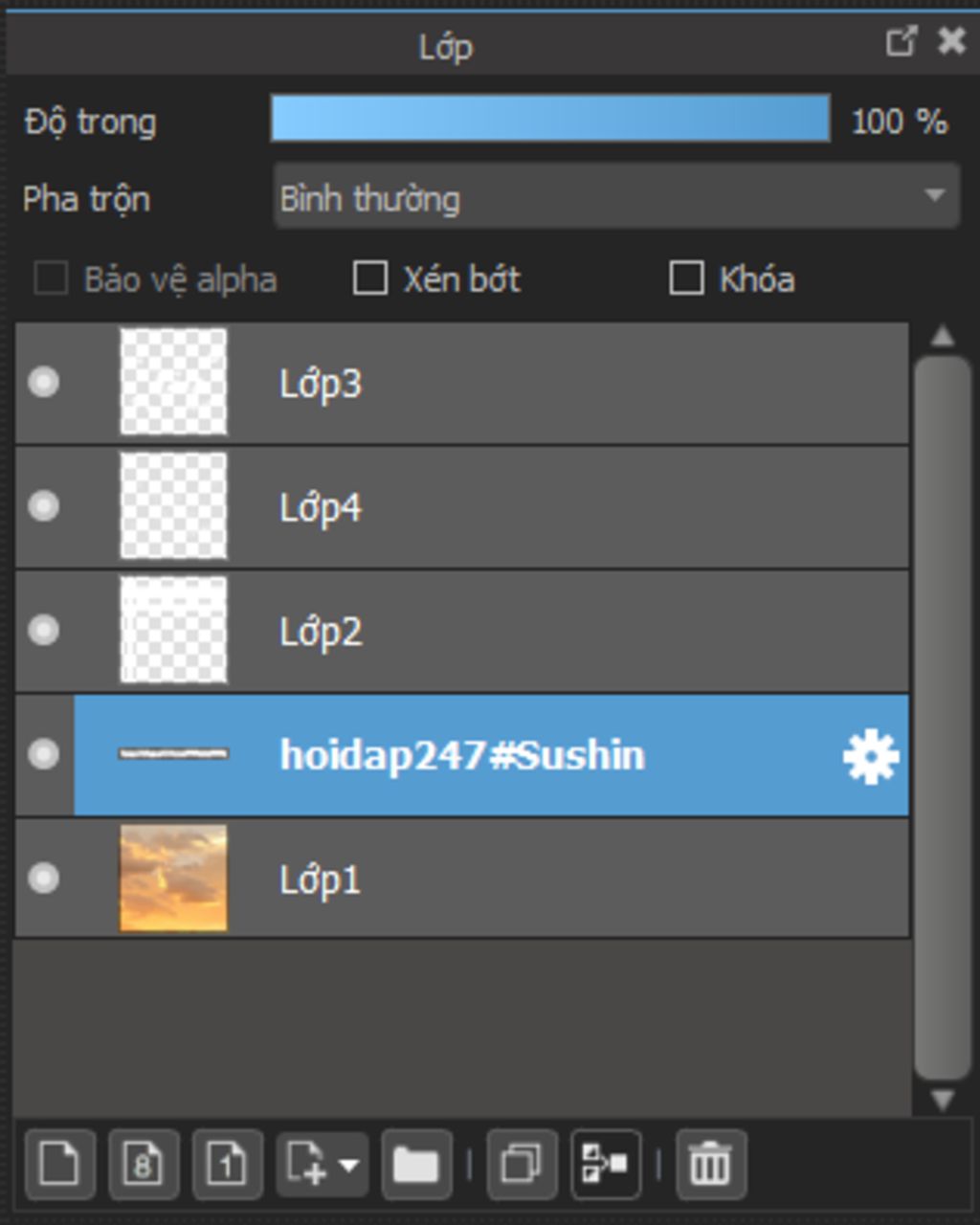Hide the Lớp3 layer visibility dot
980x1225 pixels.
(x=43, y=382)
